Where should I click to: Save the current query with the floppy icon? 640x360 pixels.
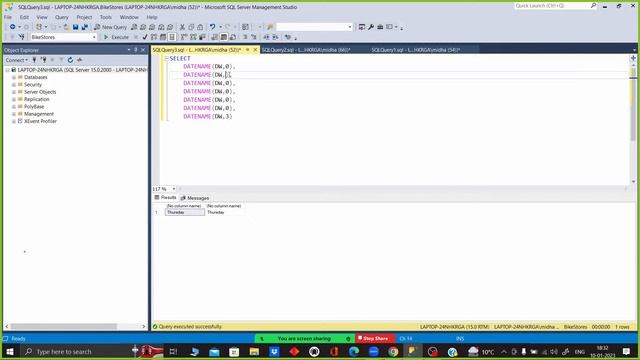(76, 27)
